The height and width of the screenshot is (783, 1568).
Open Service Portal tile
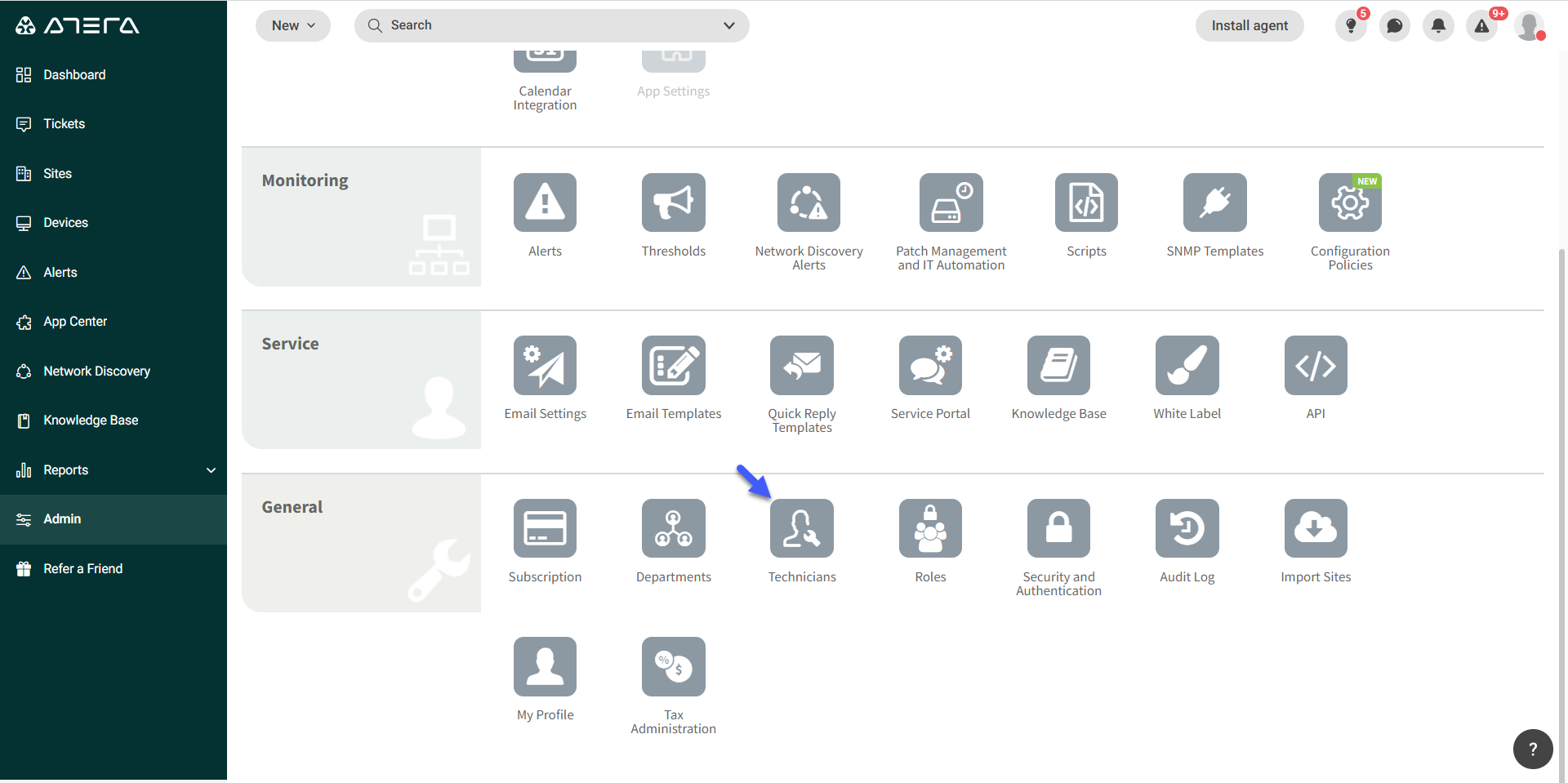coord(930,365)
